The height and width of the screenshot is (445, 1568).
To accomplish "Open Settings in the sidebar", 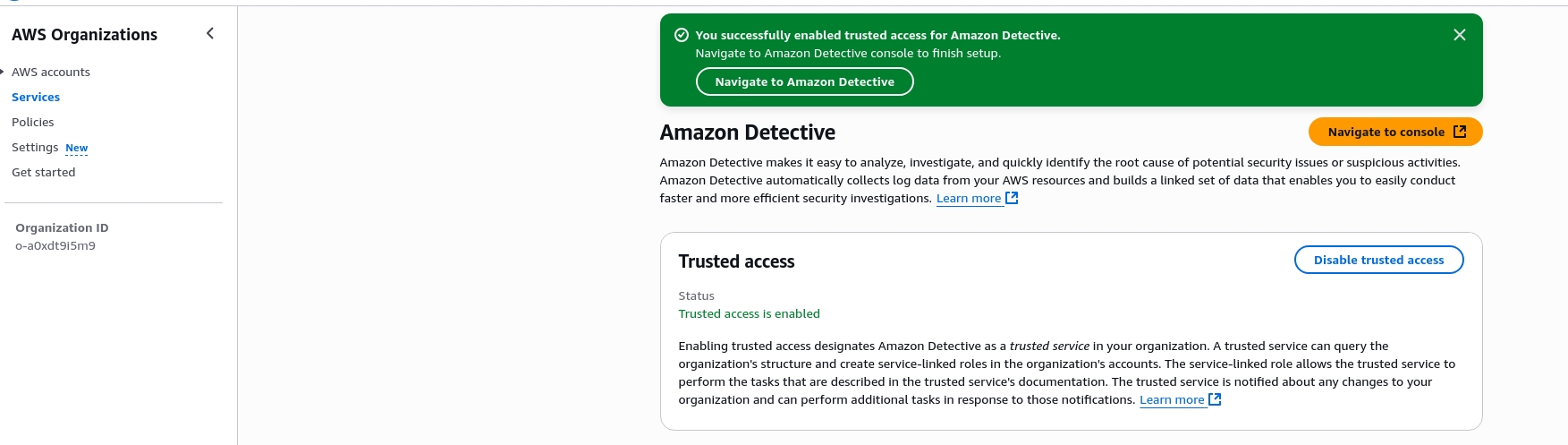I will tap(35, 147).
